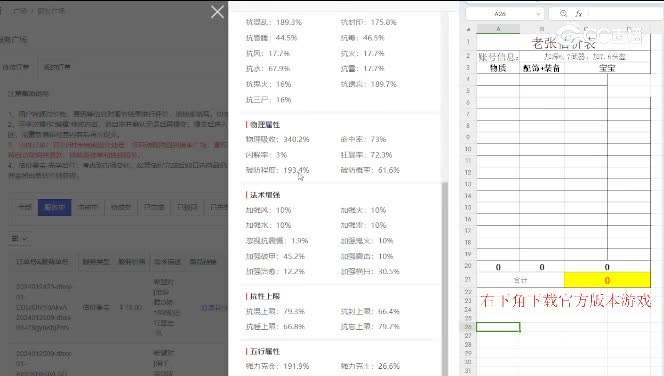Click the 189.3% value in the top popup row
Screen dimensions: 664x376
(289, 22)
